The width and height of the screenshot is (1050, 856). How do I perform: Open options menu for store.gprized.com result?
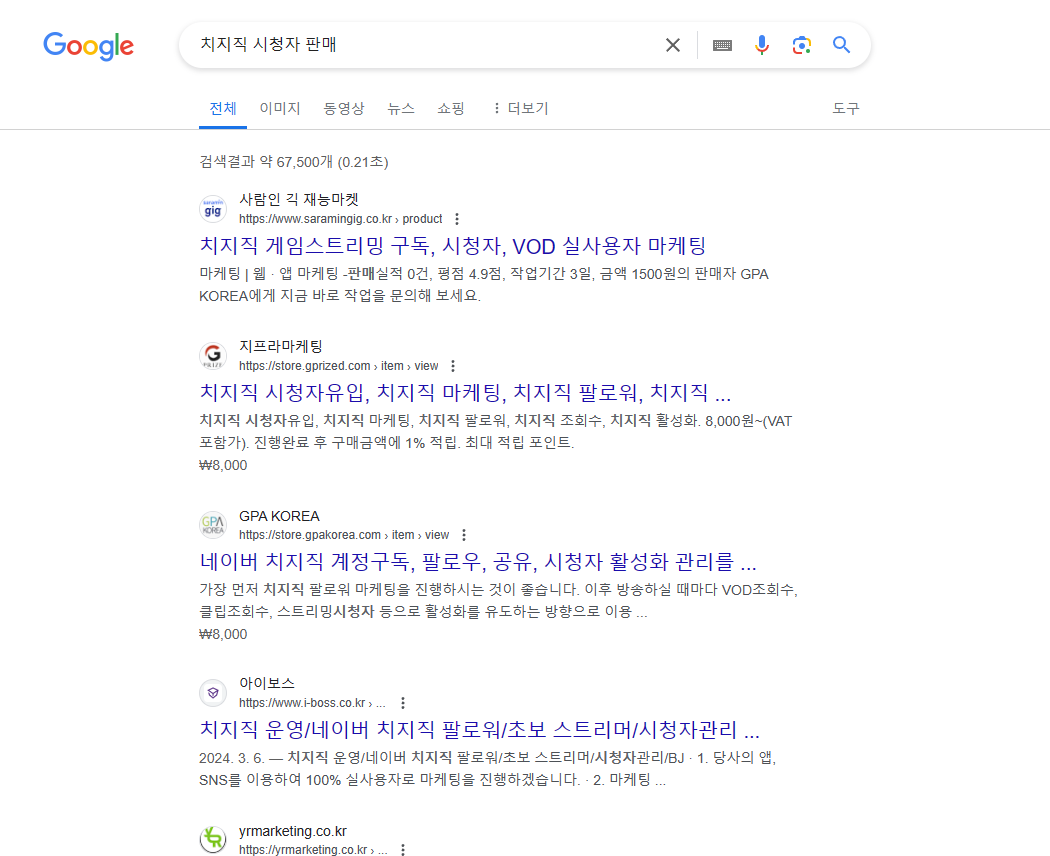[x=453, y=366]
